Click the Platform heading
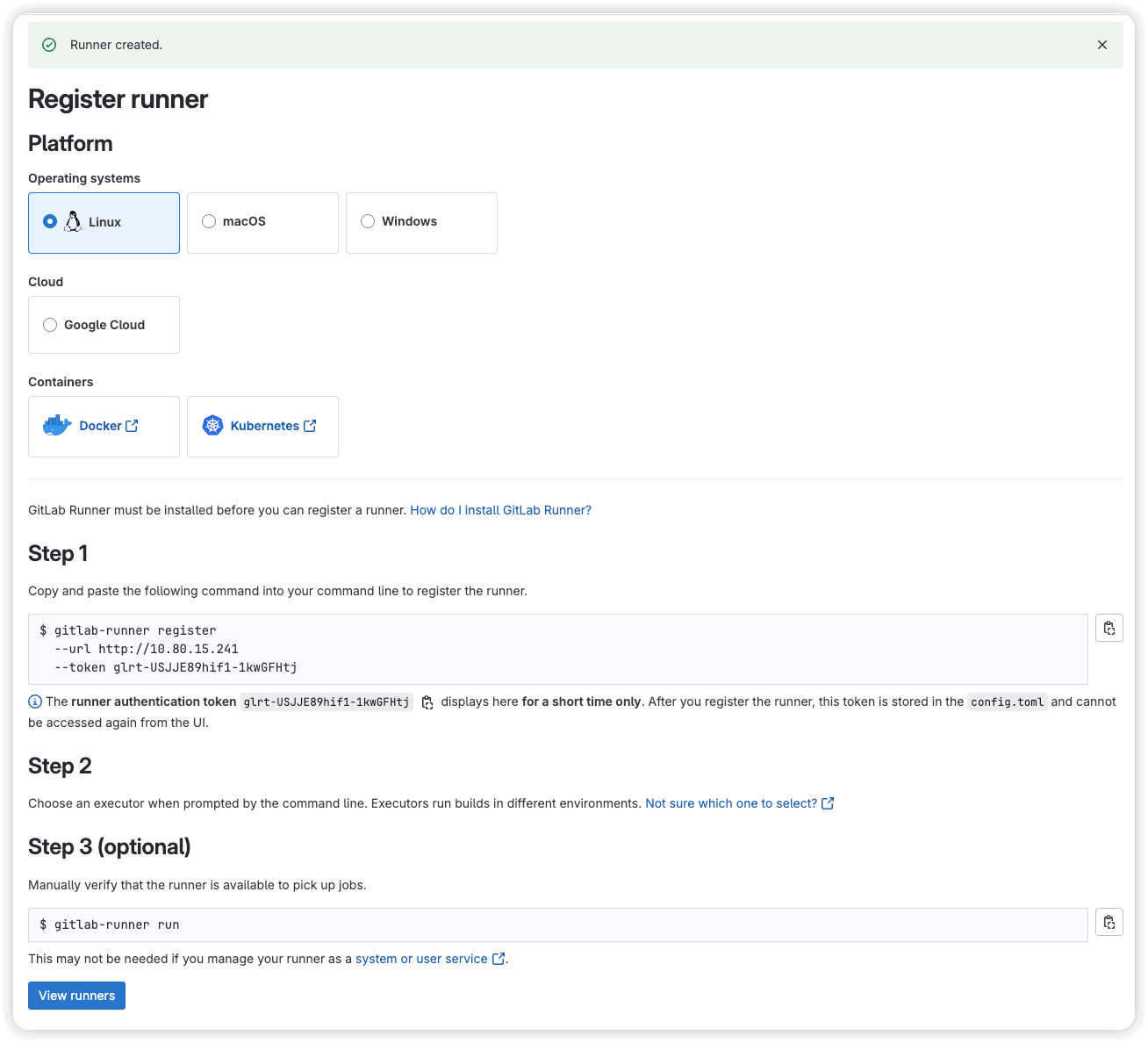Viewport: 1148px width, 1043px height. (70, 143)
